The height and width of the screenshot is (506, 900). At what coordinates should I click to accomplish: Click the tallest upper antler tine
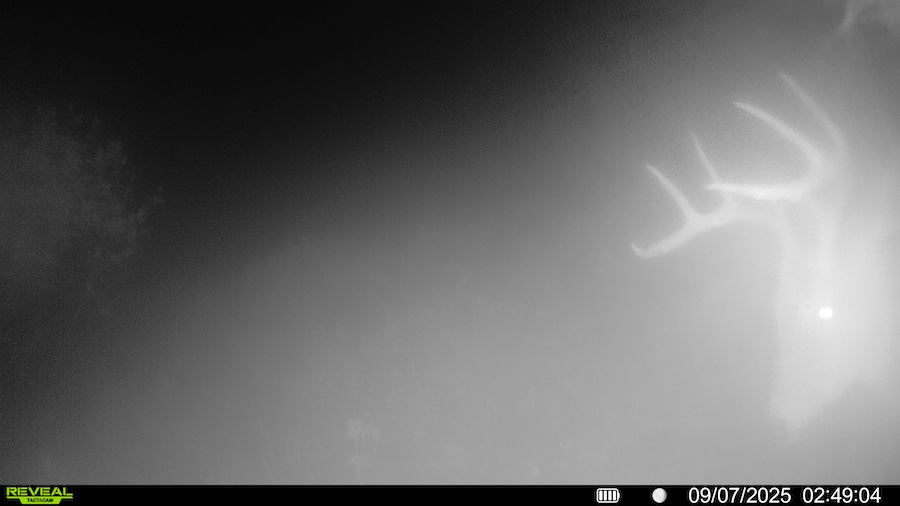tap(790, 82)
